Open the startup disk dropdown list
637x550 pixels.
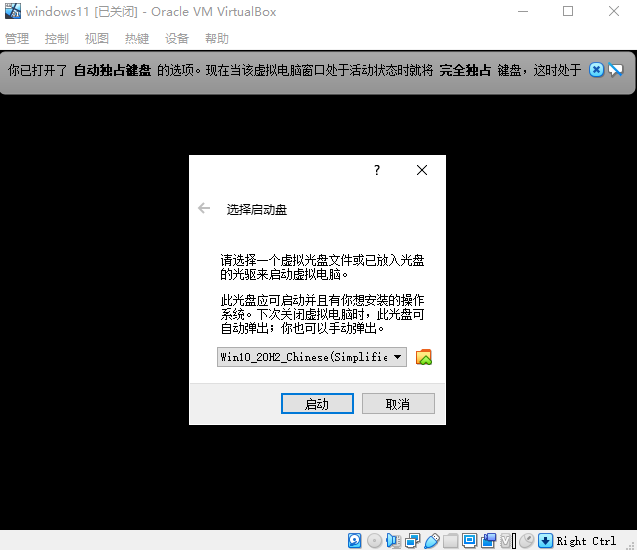(312, 357)
